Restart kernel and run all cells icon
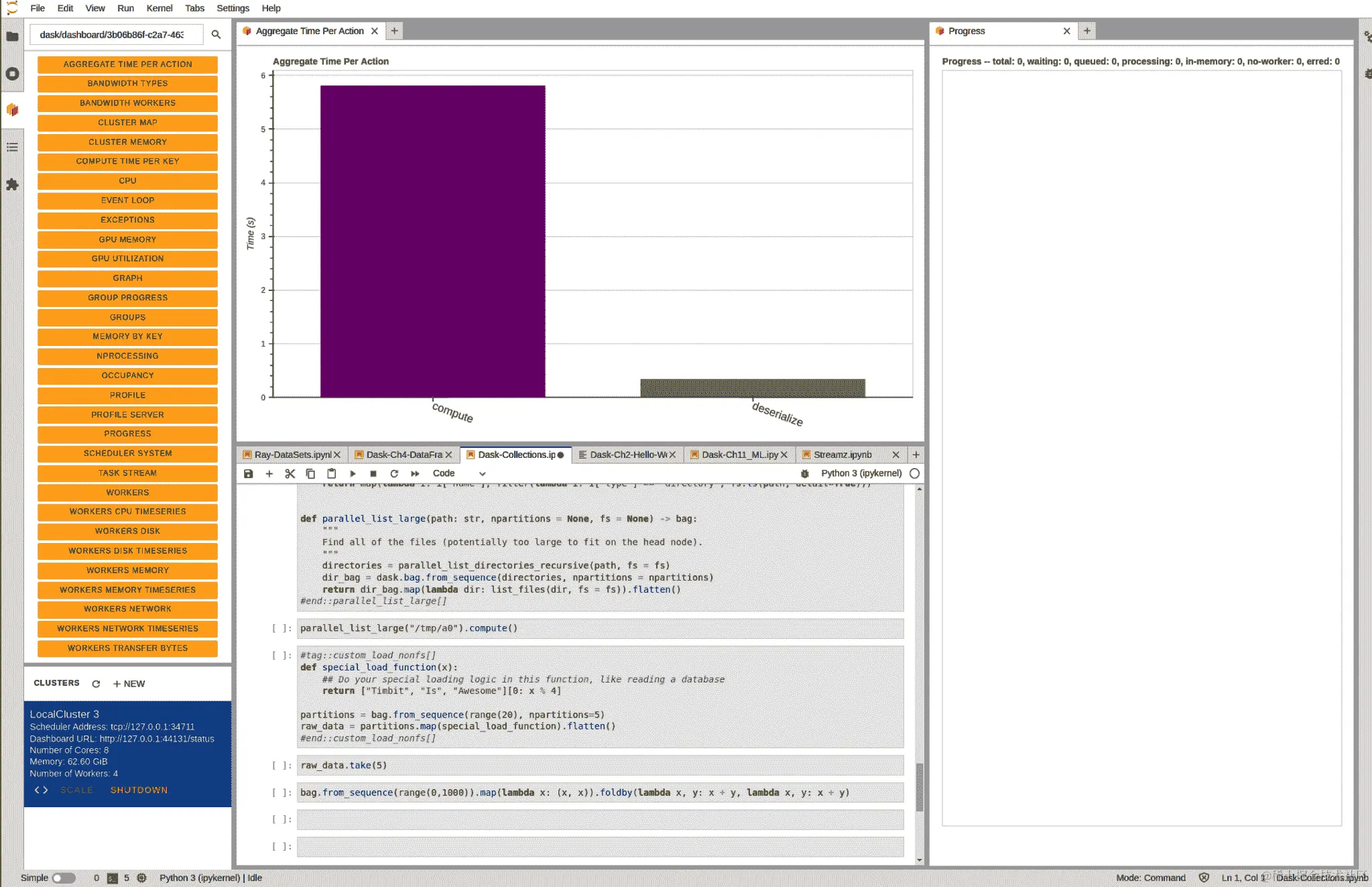 point(415,473)
